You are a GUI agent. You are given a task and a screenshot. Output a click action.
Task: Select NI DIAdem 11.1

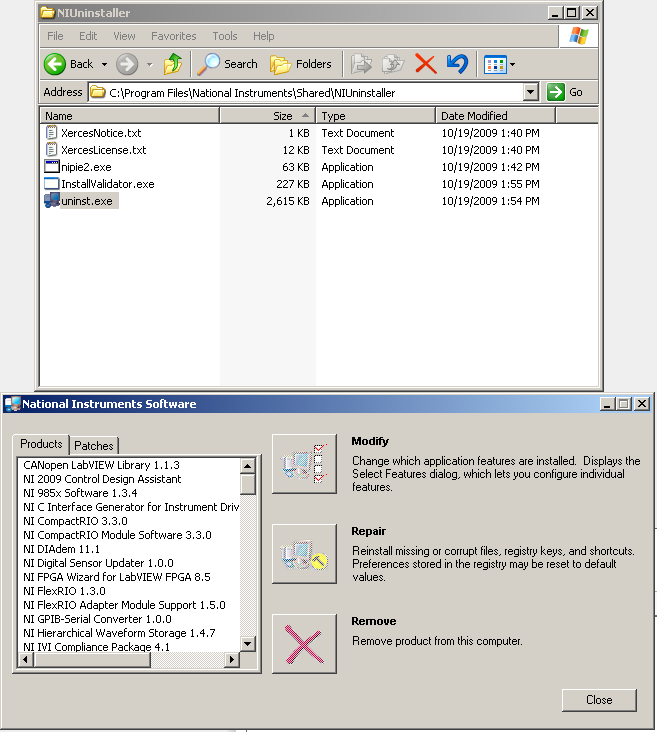tap(61, 549)
